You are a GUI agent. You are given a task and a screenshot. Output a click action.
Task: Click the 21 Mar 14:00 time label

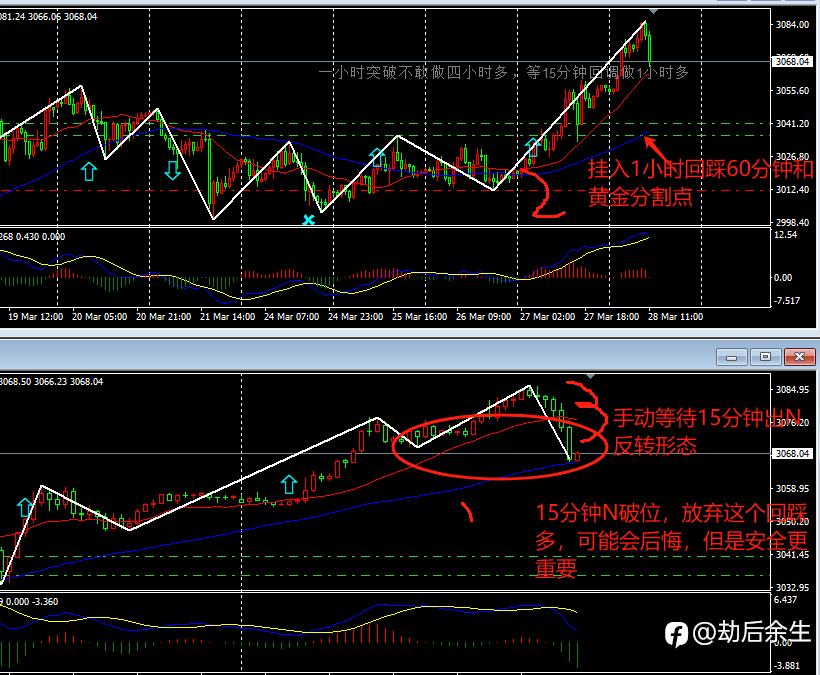(x=227, y=316)
